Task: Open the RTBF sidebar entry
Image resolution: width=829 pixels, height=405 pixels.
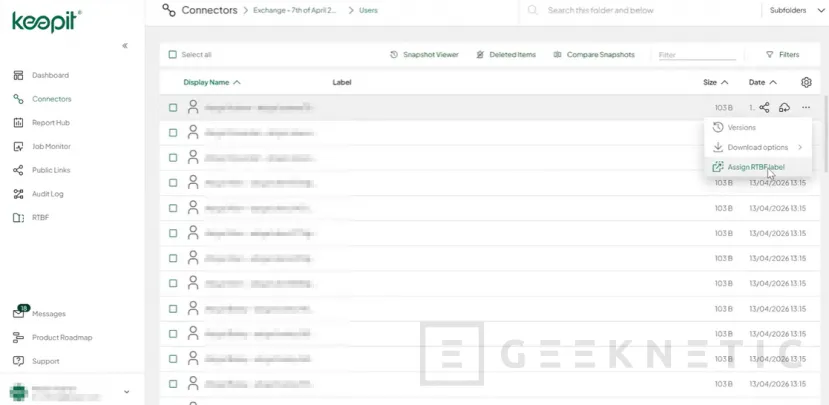Action: [31, 217]
